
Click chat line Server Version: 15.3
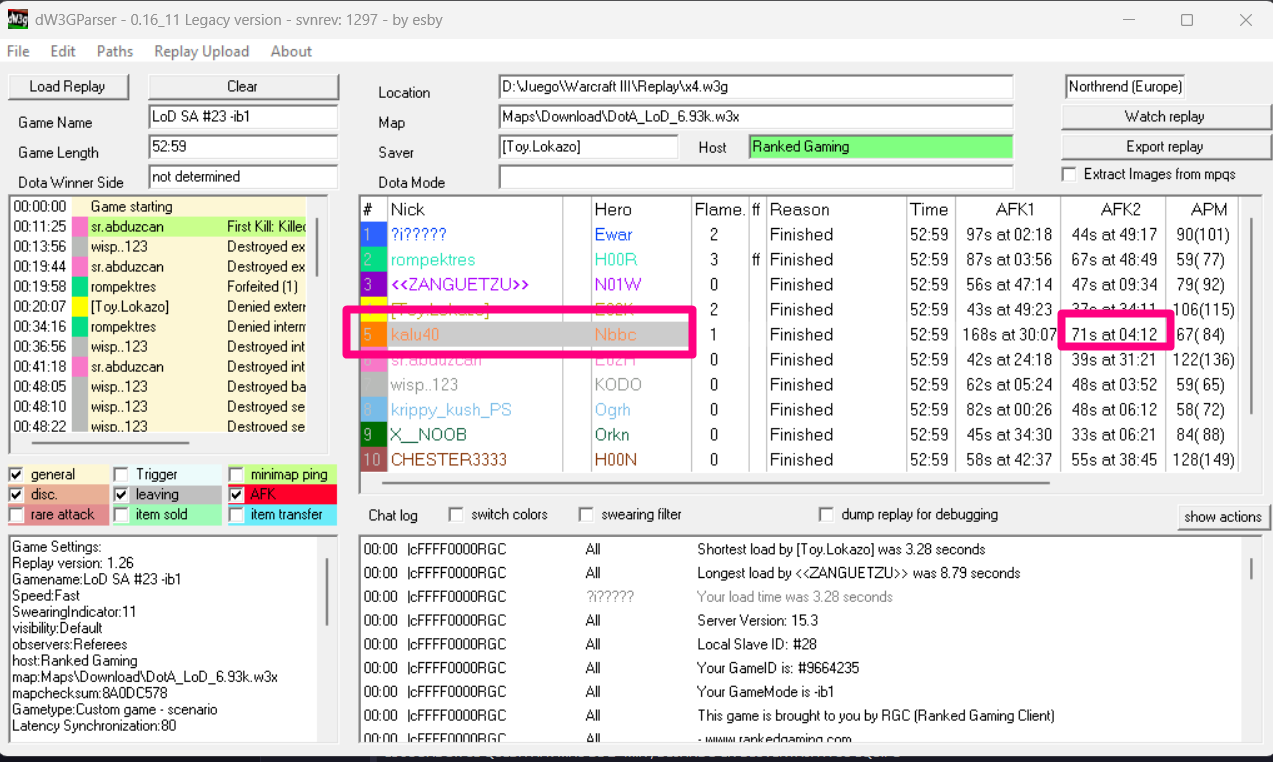click(x=757, y=620)
